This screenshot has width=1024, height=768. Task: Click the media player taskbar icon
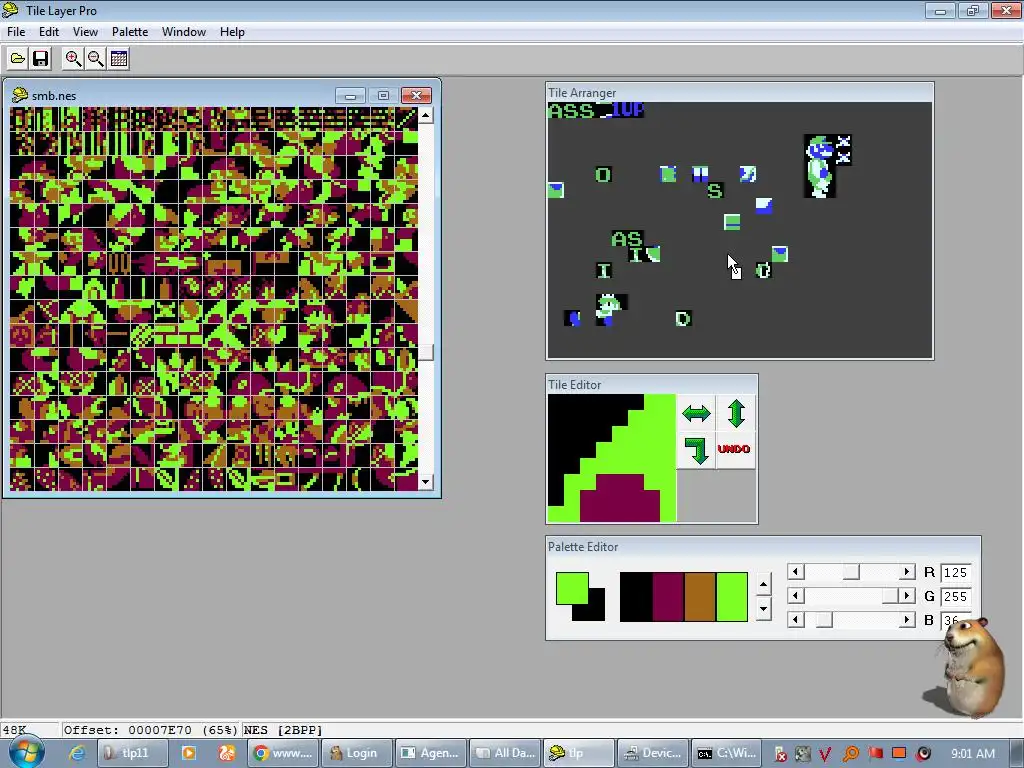(x=189, y=753)
